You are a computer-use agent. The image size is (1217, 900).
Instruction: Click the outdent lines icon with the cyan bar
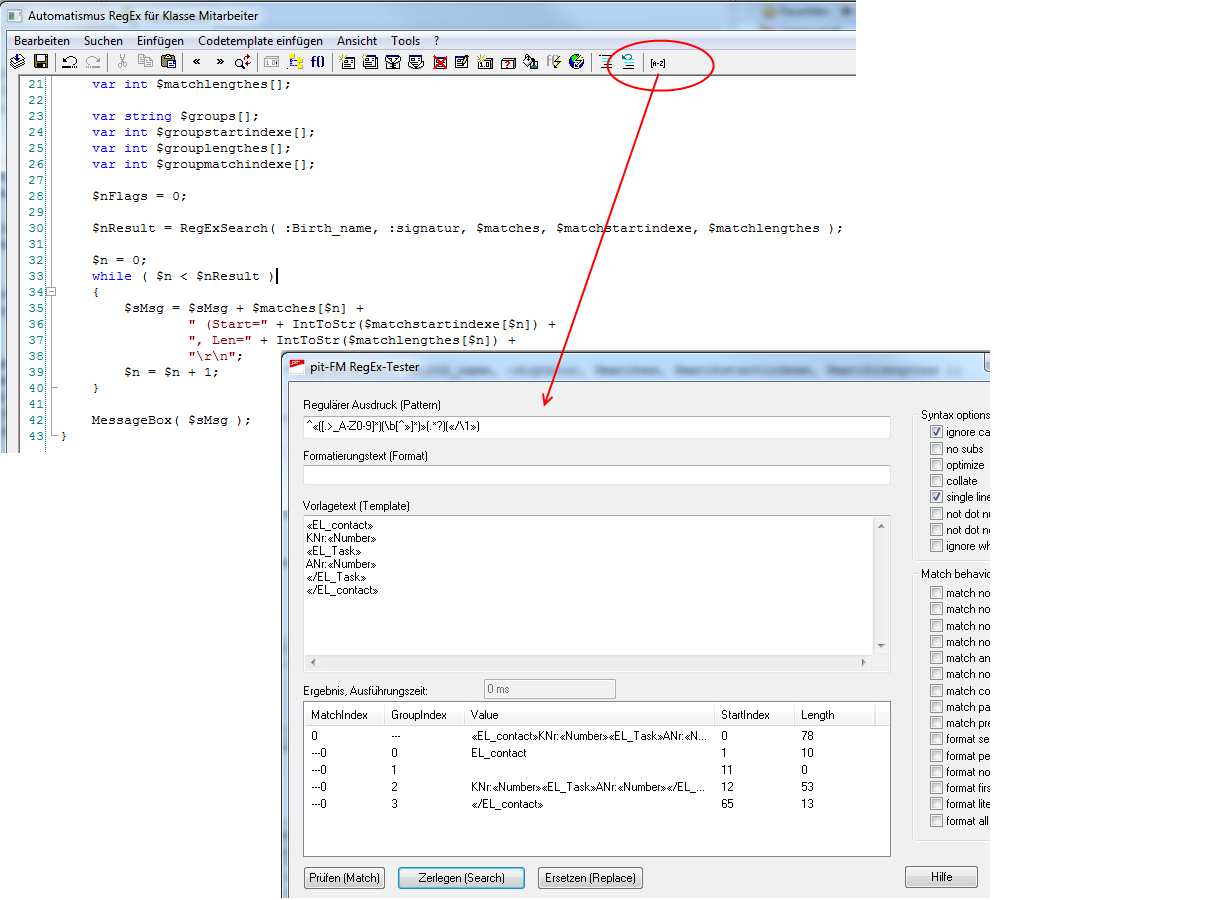point(628,61)
